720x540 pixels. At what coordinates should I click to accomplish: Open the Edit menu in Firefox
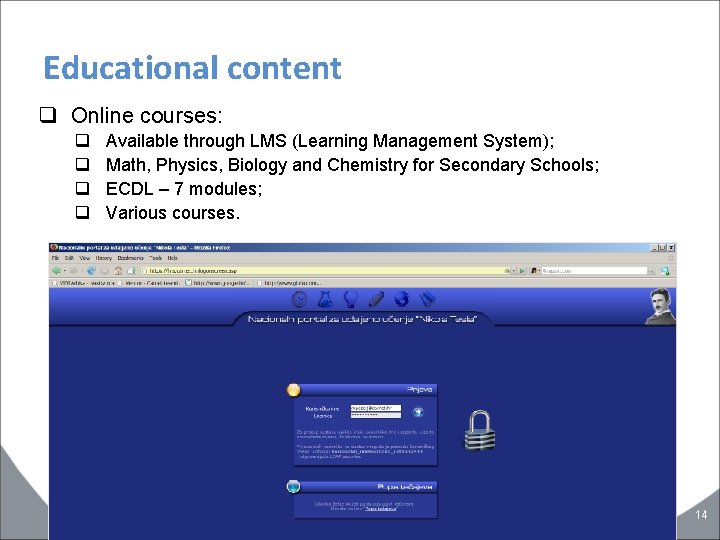click(69, 258)
